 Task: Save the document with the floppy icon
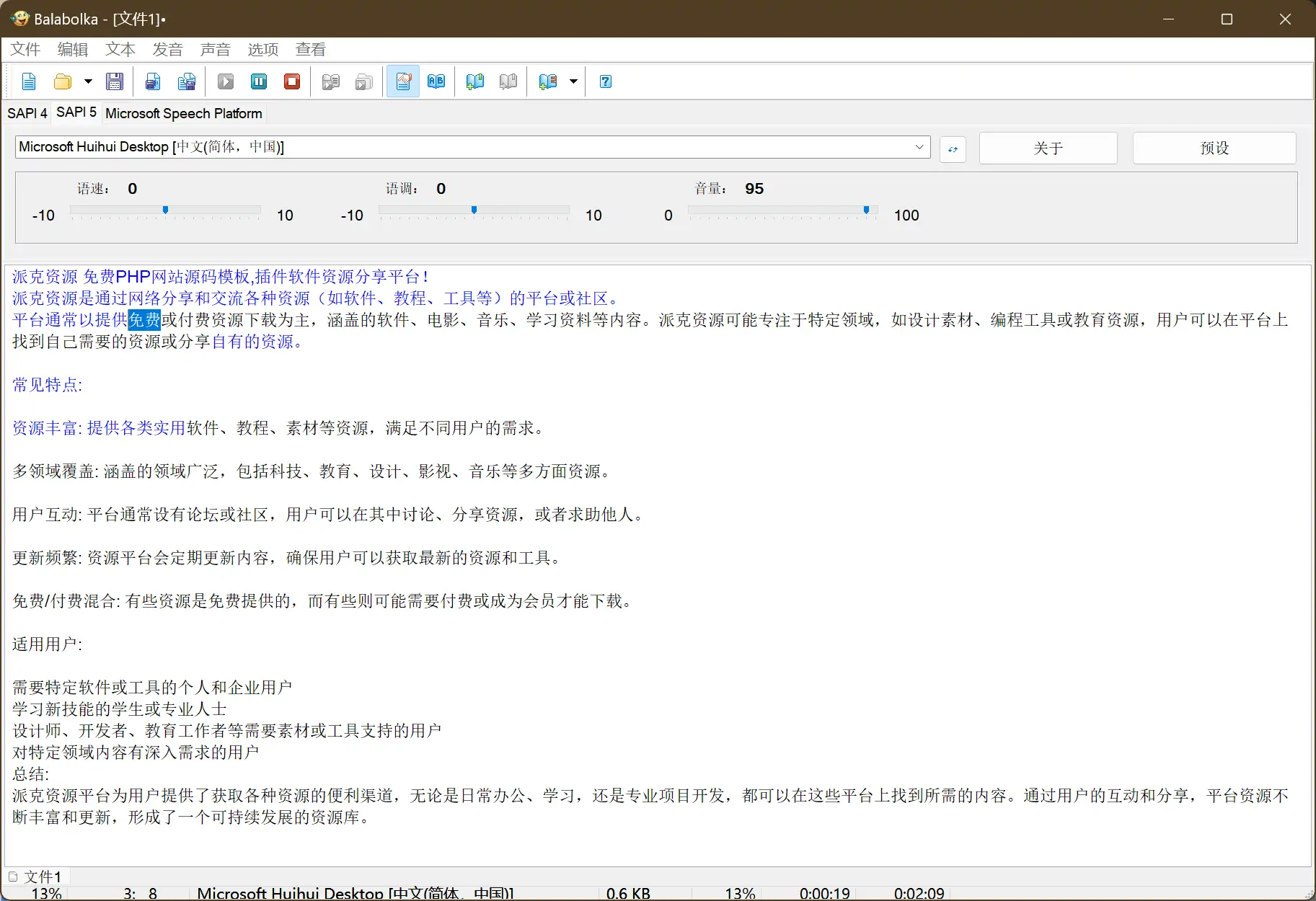(115, 81)
